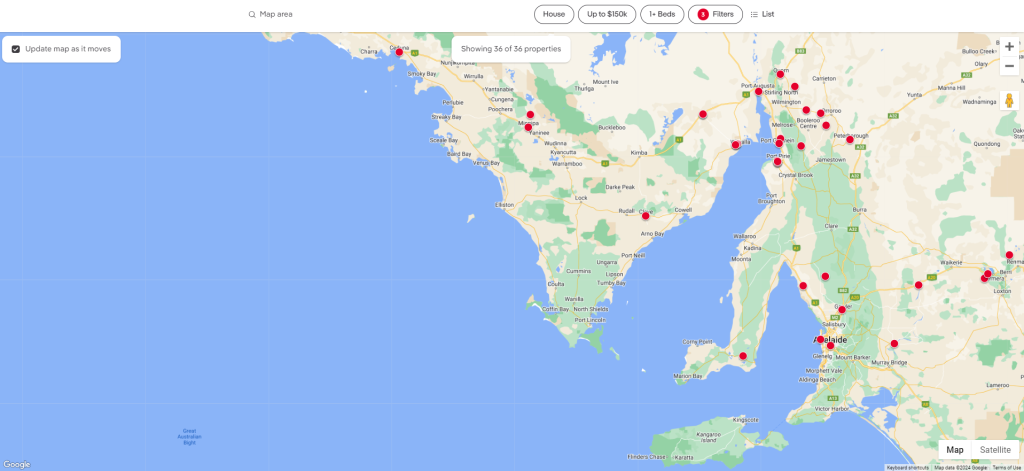Click the property marker near Peterborough
The image size is (1024, 471).
[850, 139]
